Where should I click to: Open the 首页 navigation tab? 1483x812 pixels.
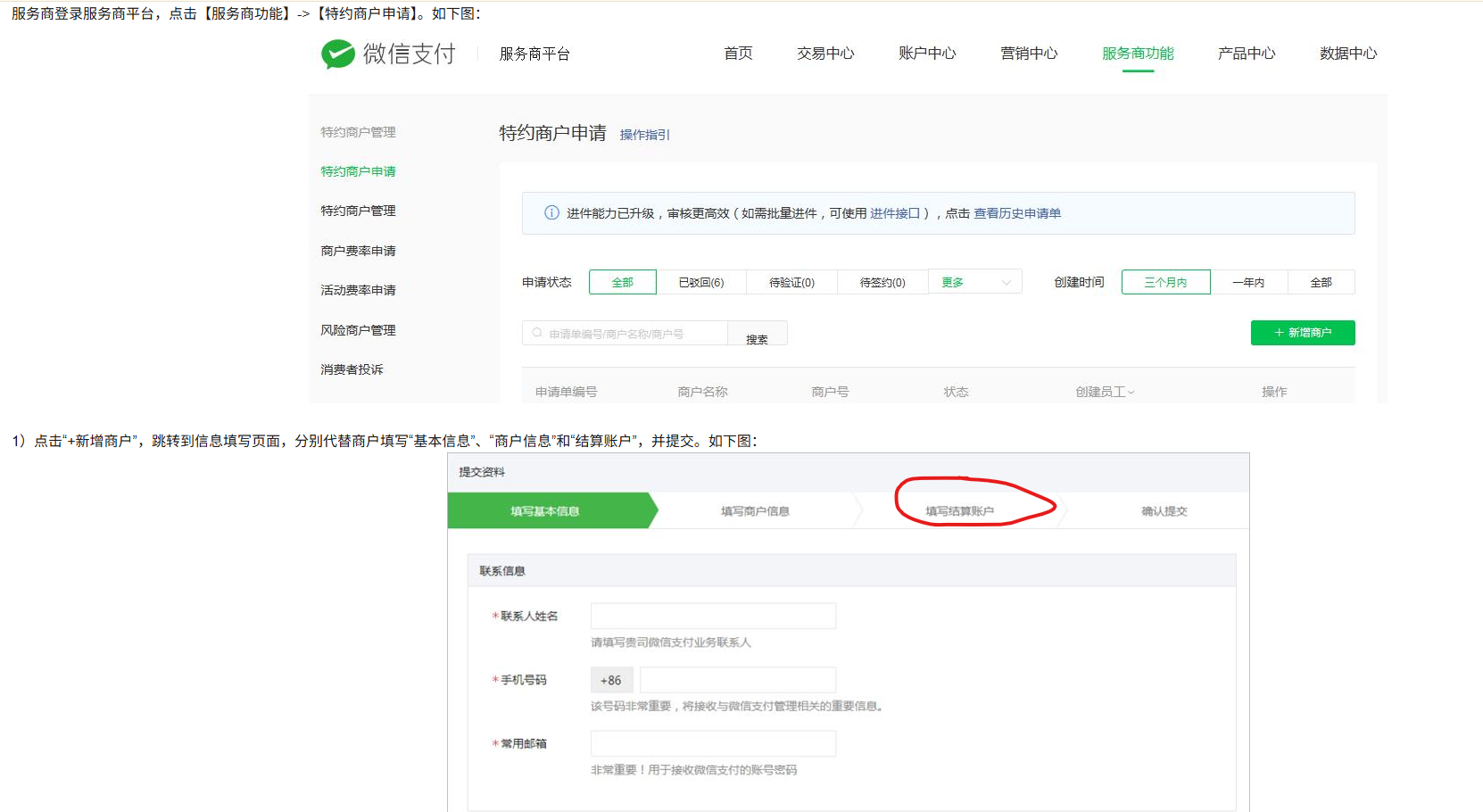tap(738, 54)
